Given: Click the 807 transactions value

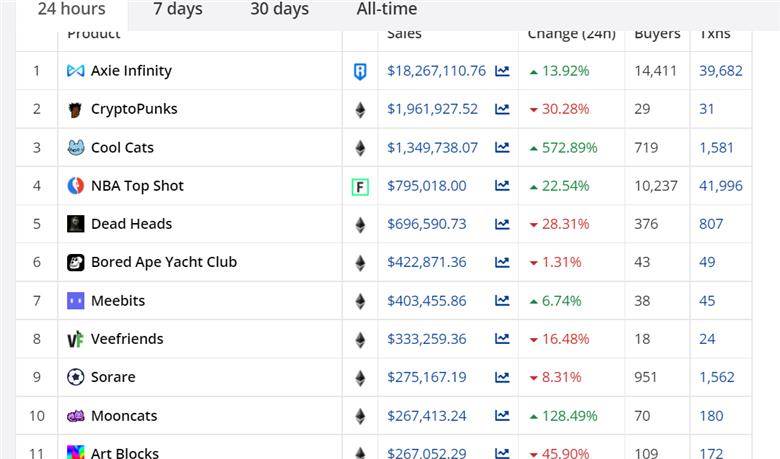Looking at the screenshot, I should click(711, 224).
